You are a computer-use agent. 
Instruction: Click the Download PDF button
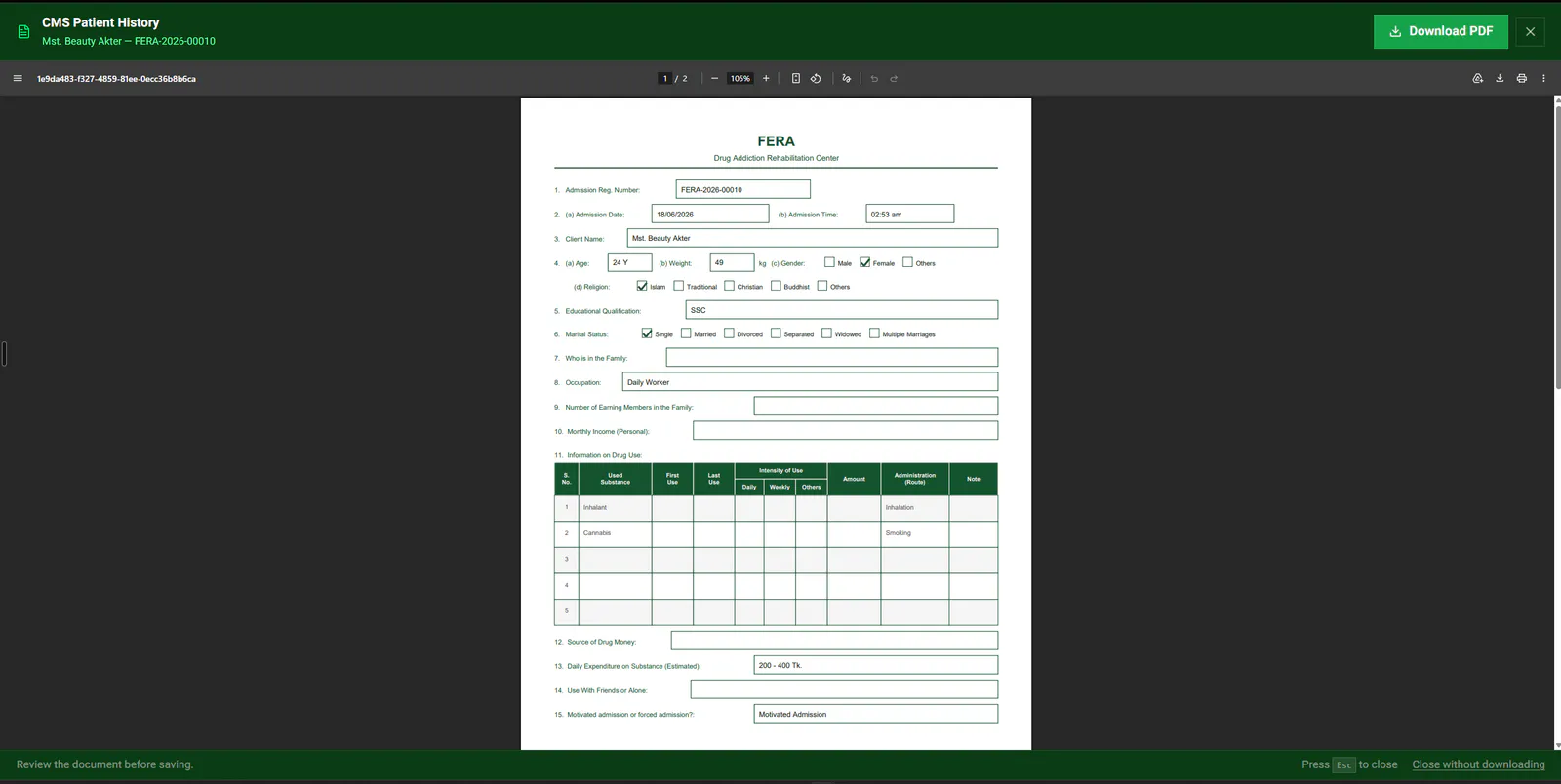pos(1441,31)
